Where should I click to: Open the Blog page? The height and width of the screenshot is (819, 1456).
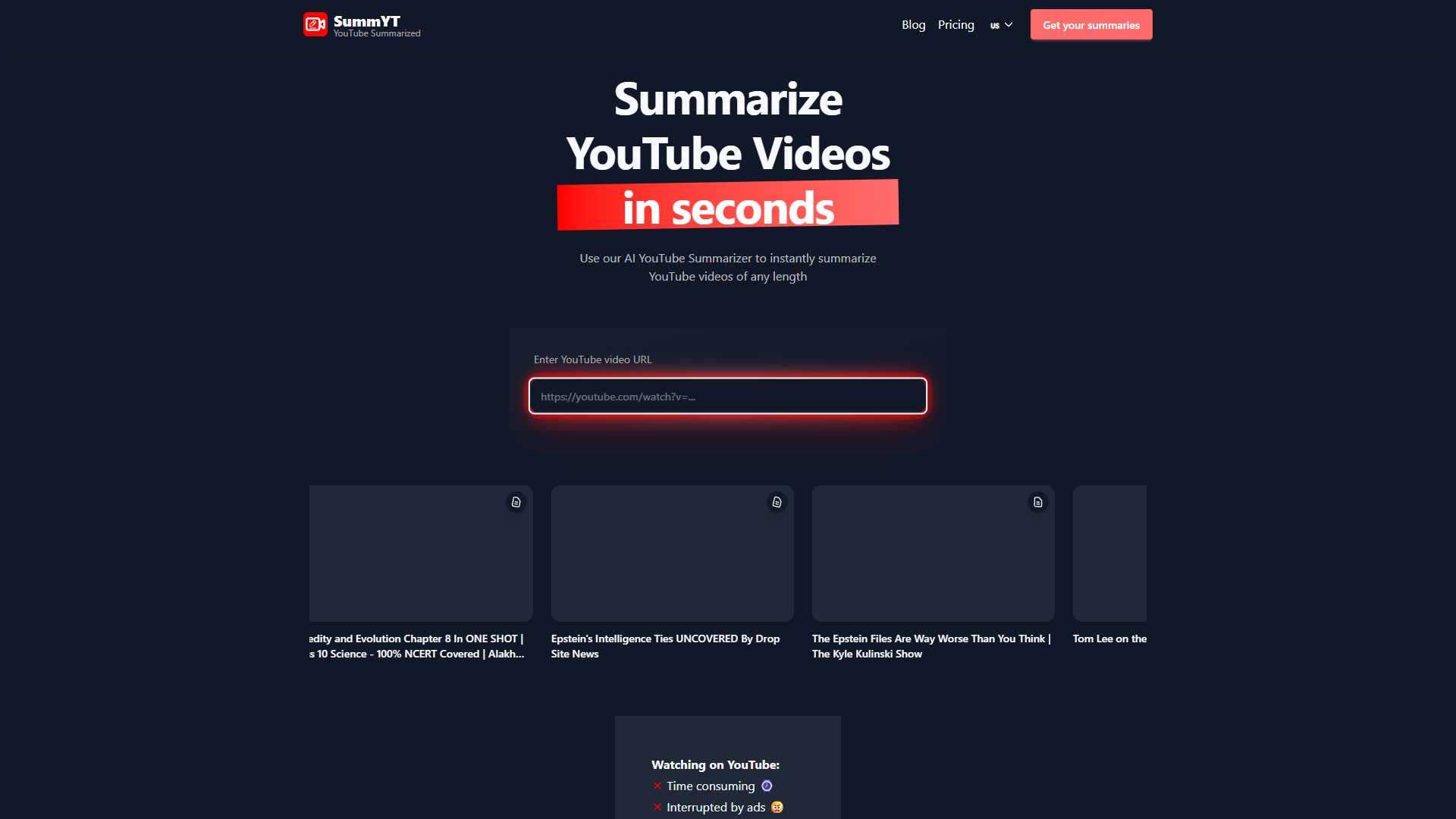[x=913, y=25]
